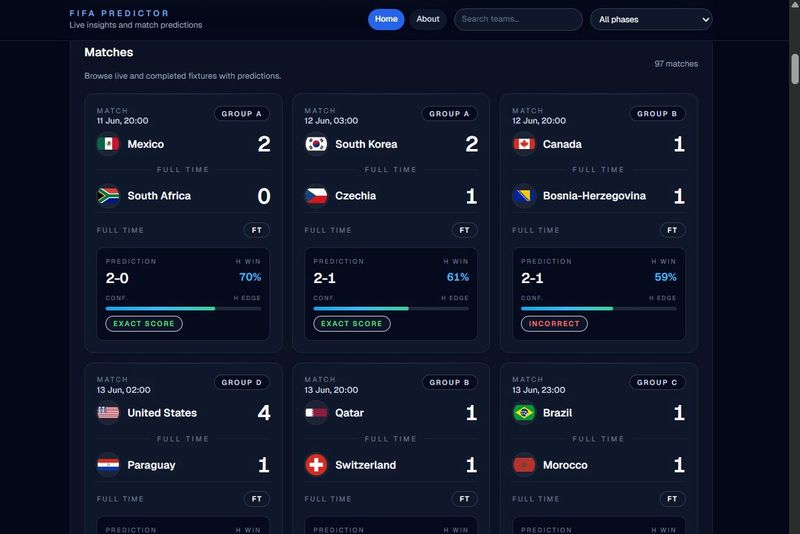Click the Qatar flag icon
Viewport: 800px width, 534px height.
[316, 413]
